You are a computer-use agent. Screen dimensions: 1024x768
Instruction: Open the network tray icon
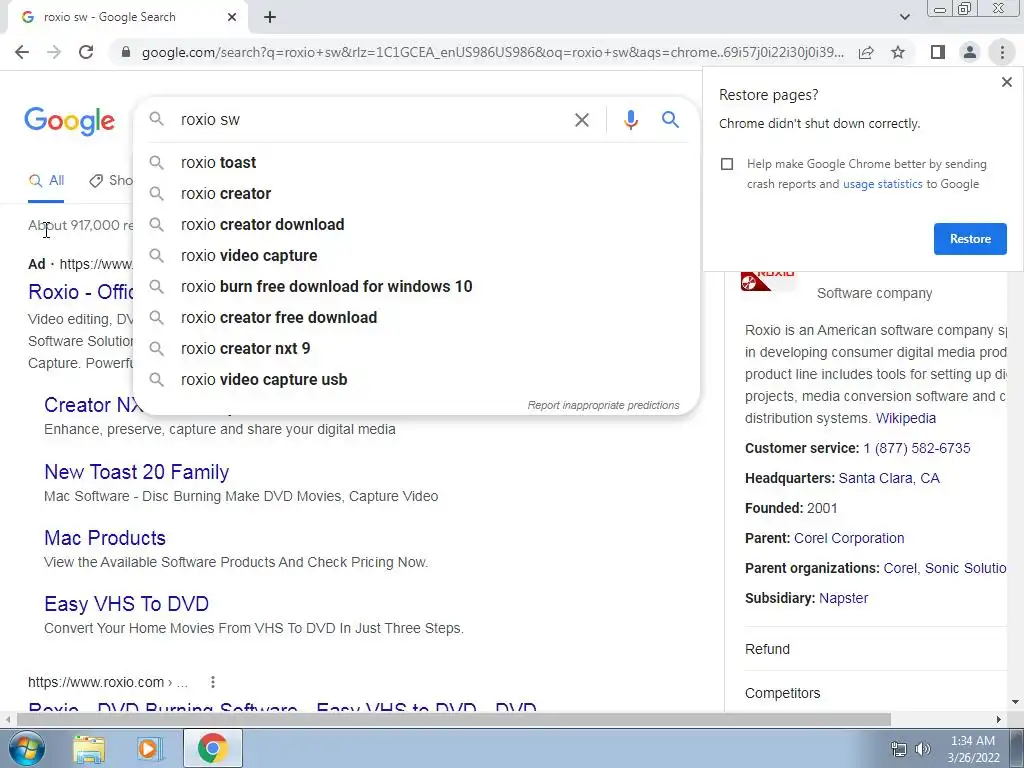pos(899,749)
